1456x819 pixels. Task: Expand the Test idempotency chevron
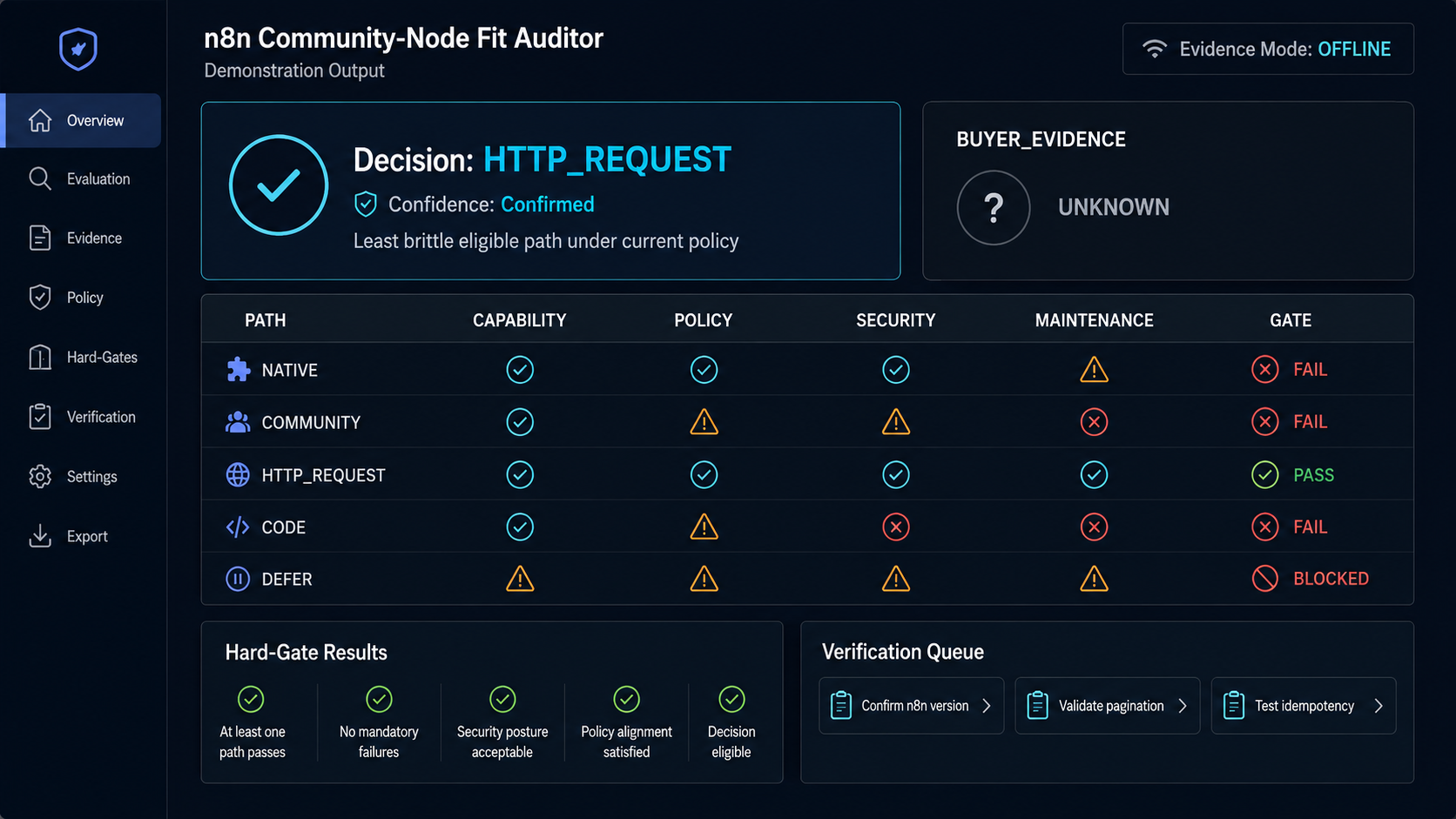pyautogui.click(x=1378, y=706)
